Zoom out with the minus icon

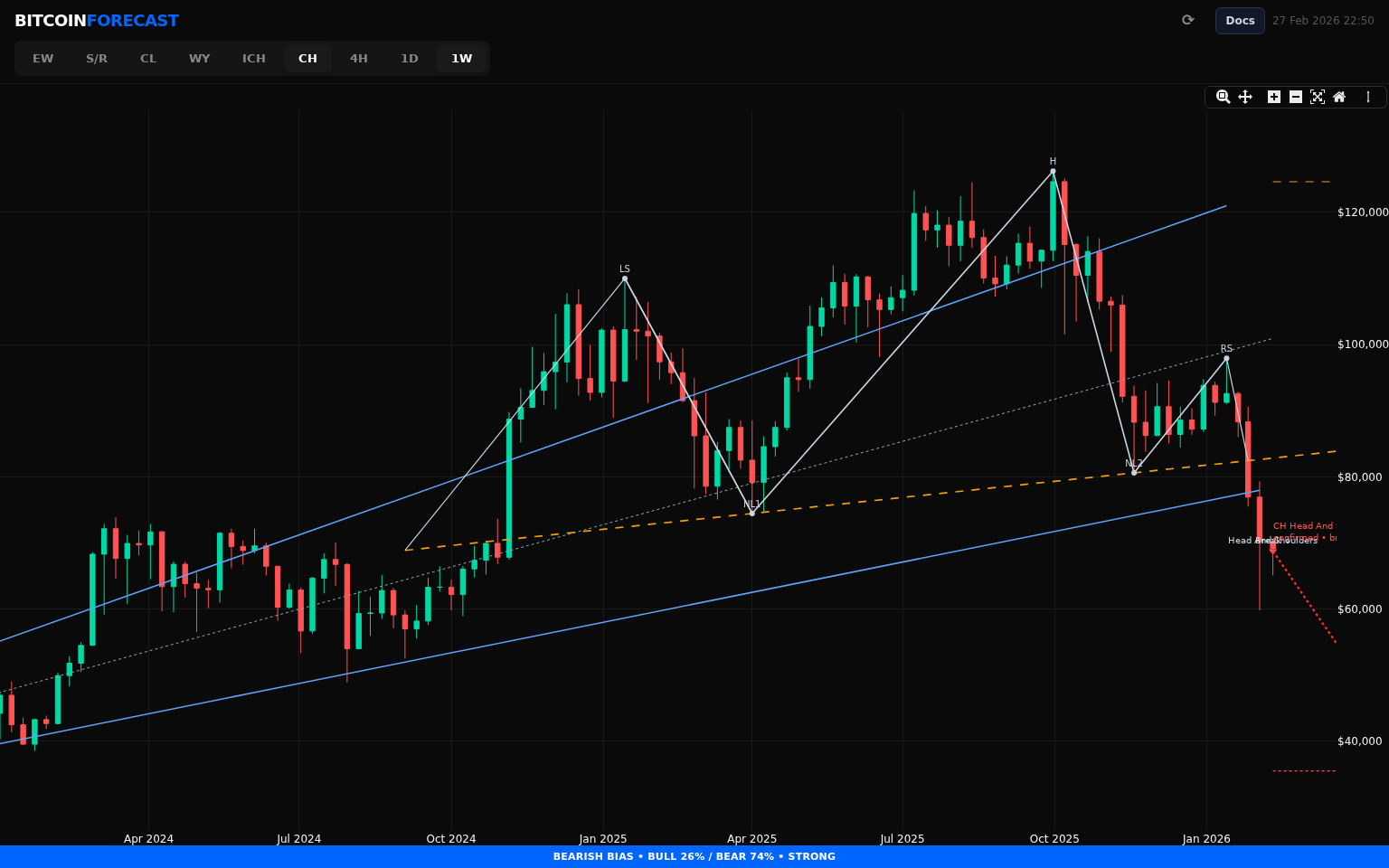click(1296, 97)
